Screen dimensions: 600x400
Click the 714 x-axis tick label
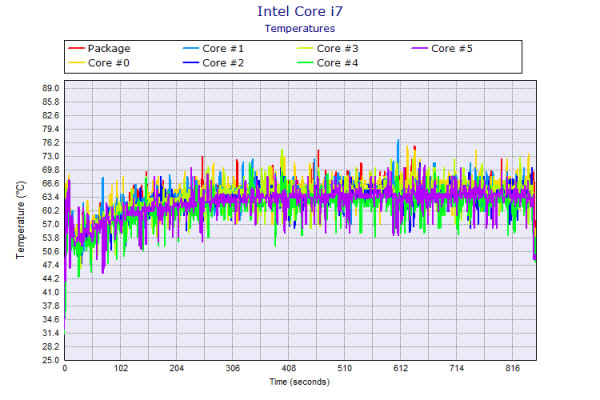457,368
